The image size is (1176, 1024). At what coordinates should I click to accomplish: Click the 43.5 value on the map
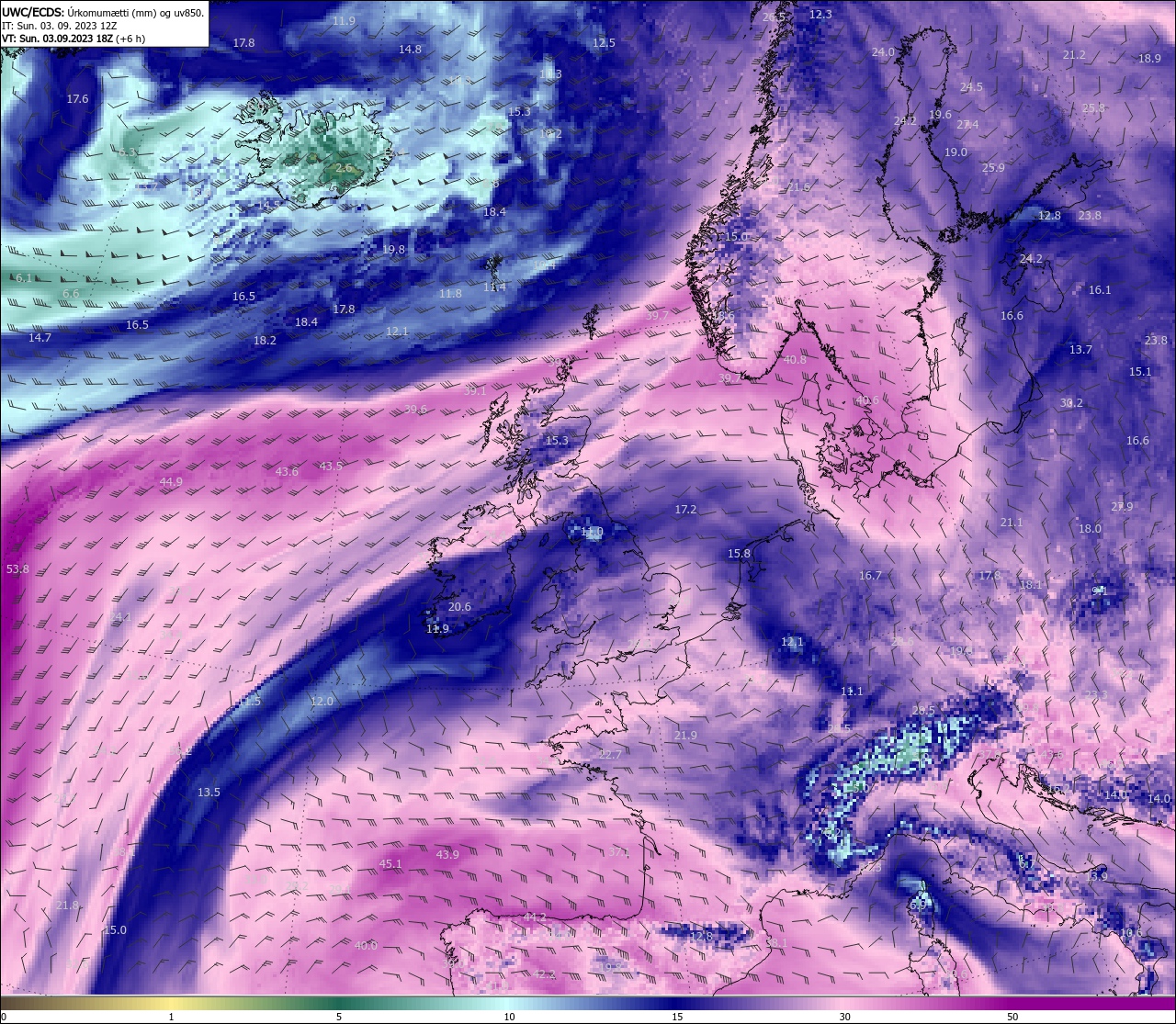pos(331,467)
